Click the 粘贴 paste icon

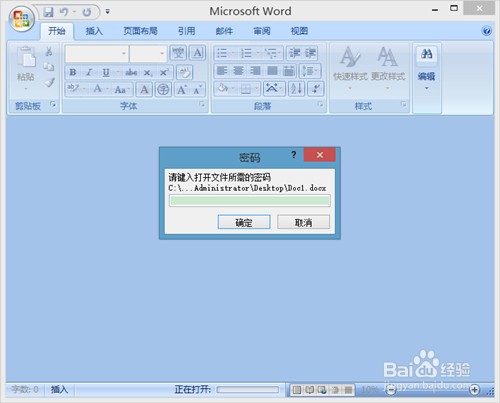26,57
